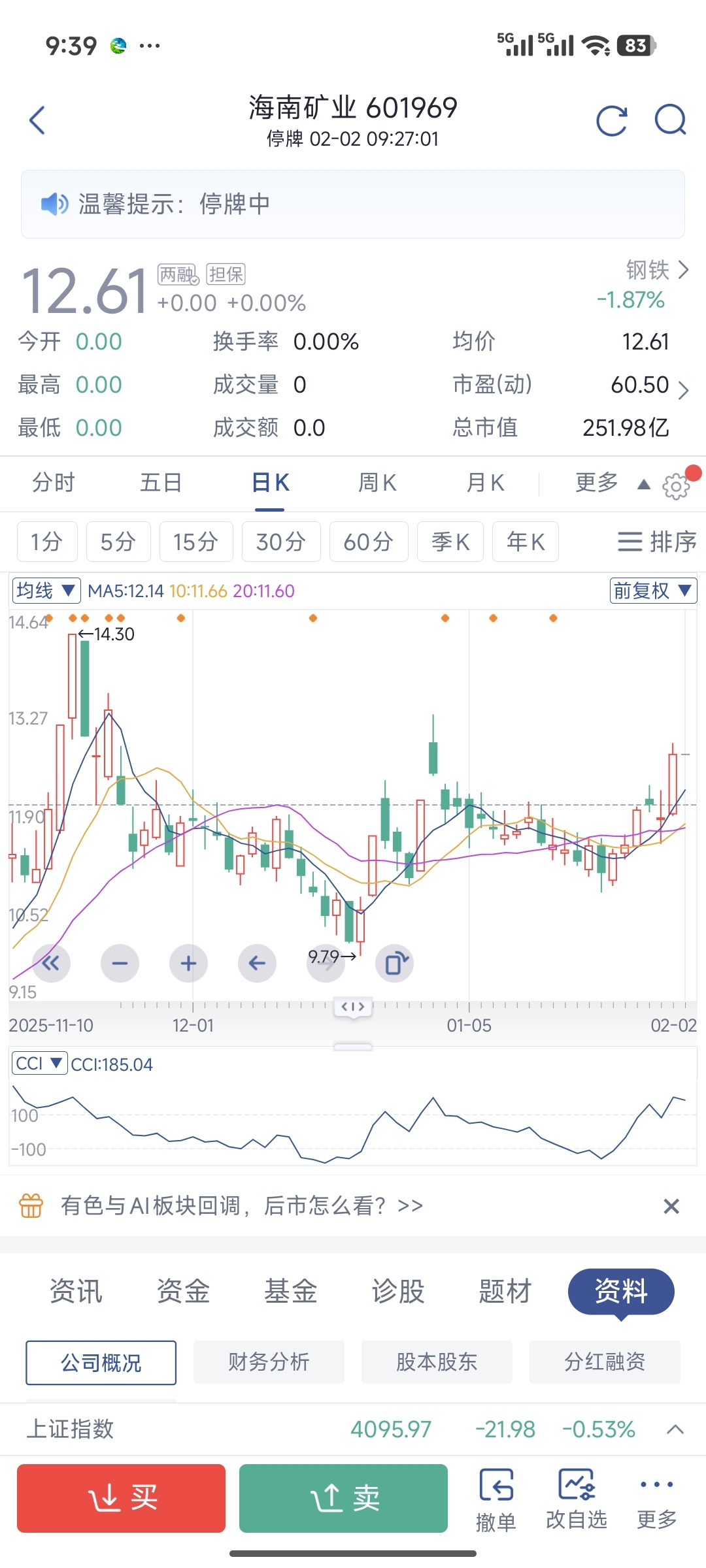Select the 资金 tab

183,1291
